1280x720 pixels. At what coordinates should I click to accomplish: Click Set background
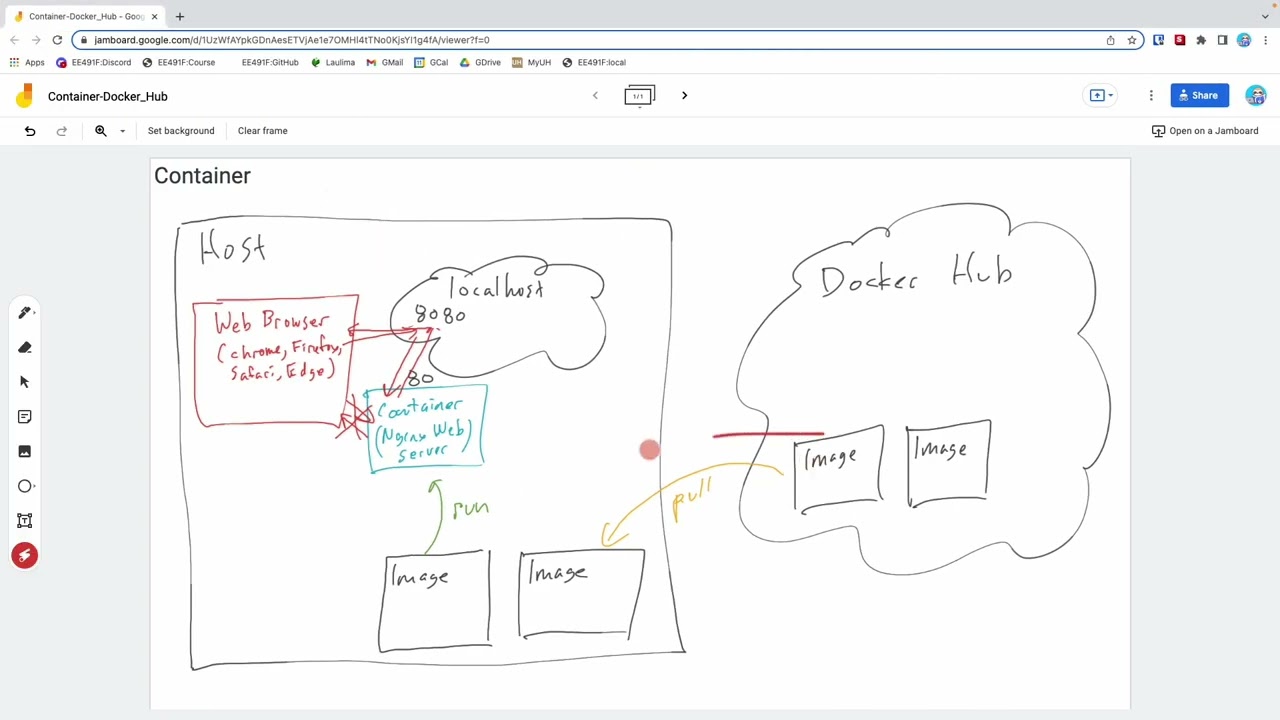click(x=181, y=131)
